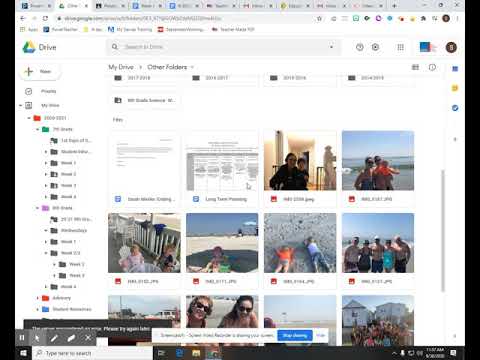
Task: Open the Windows notification center
Action: [x=453, y=353]
